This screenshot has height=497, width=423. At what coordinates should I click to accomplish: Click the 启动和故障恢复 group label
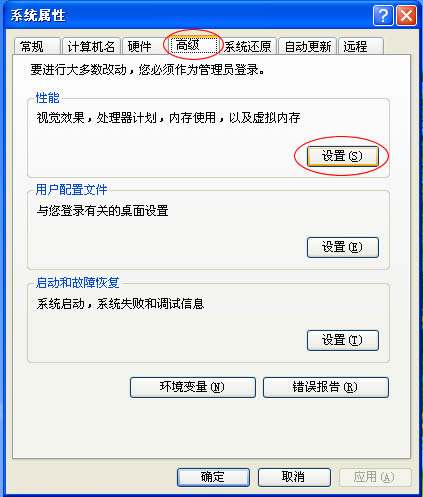77,283
